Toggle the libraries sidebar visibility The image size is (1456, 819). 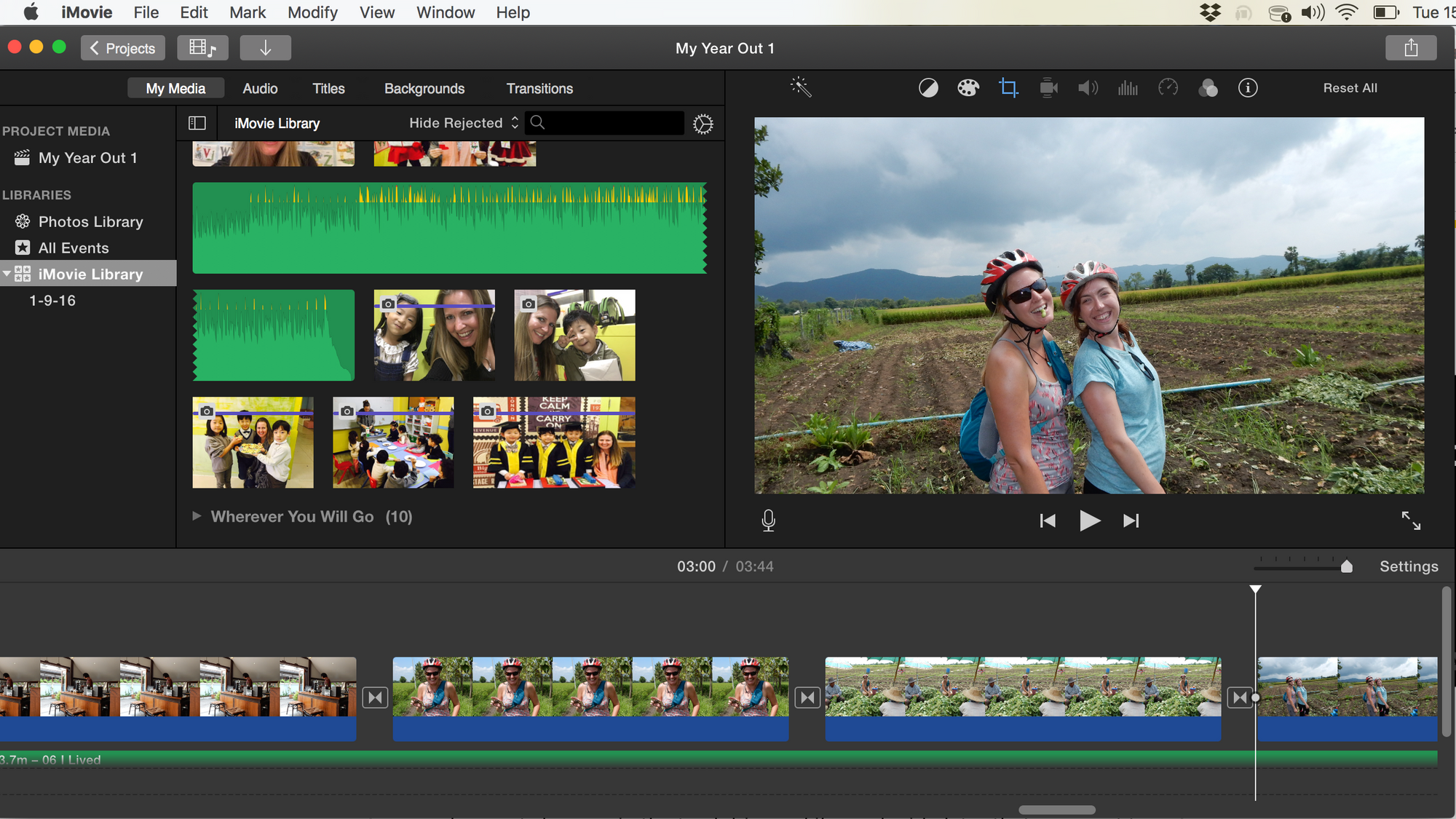197,123
